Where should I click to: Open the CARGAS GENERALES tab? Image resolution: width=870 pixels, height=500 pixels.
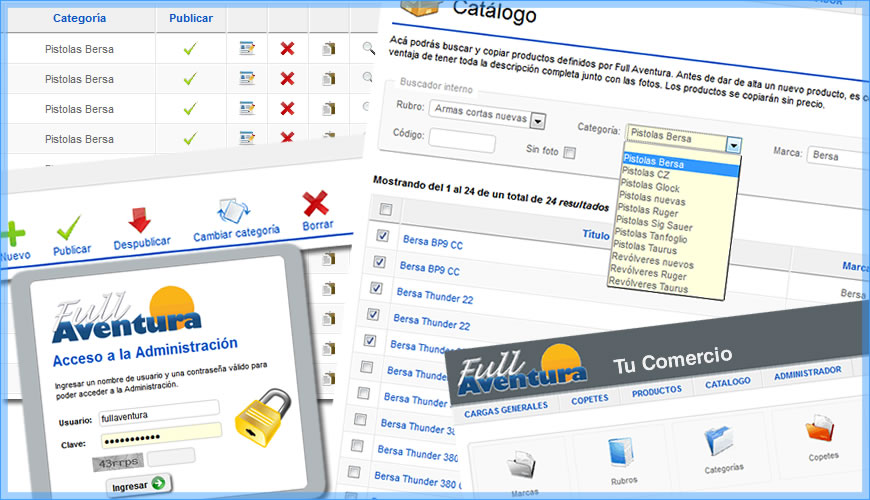[x=505, y=410]
